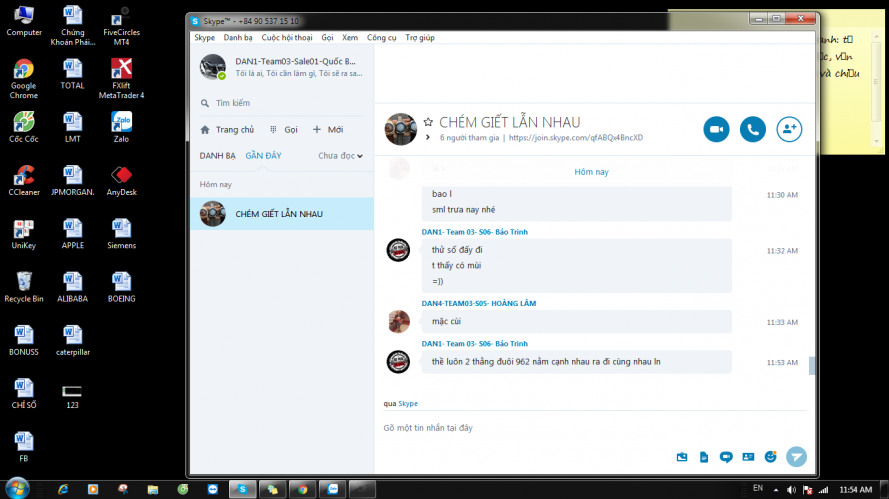This screenshot has width=889, height=499.
Task: Open the Computer desktop icon
Action: click(24, 20)
